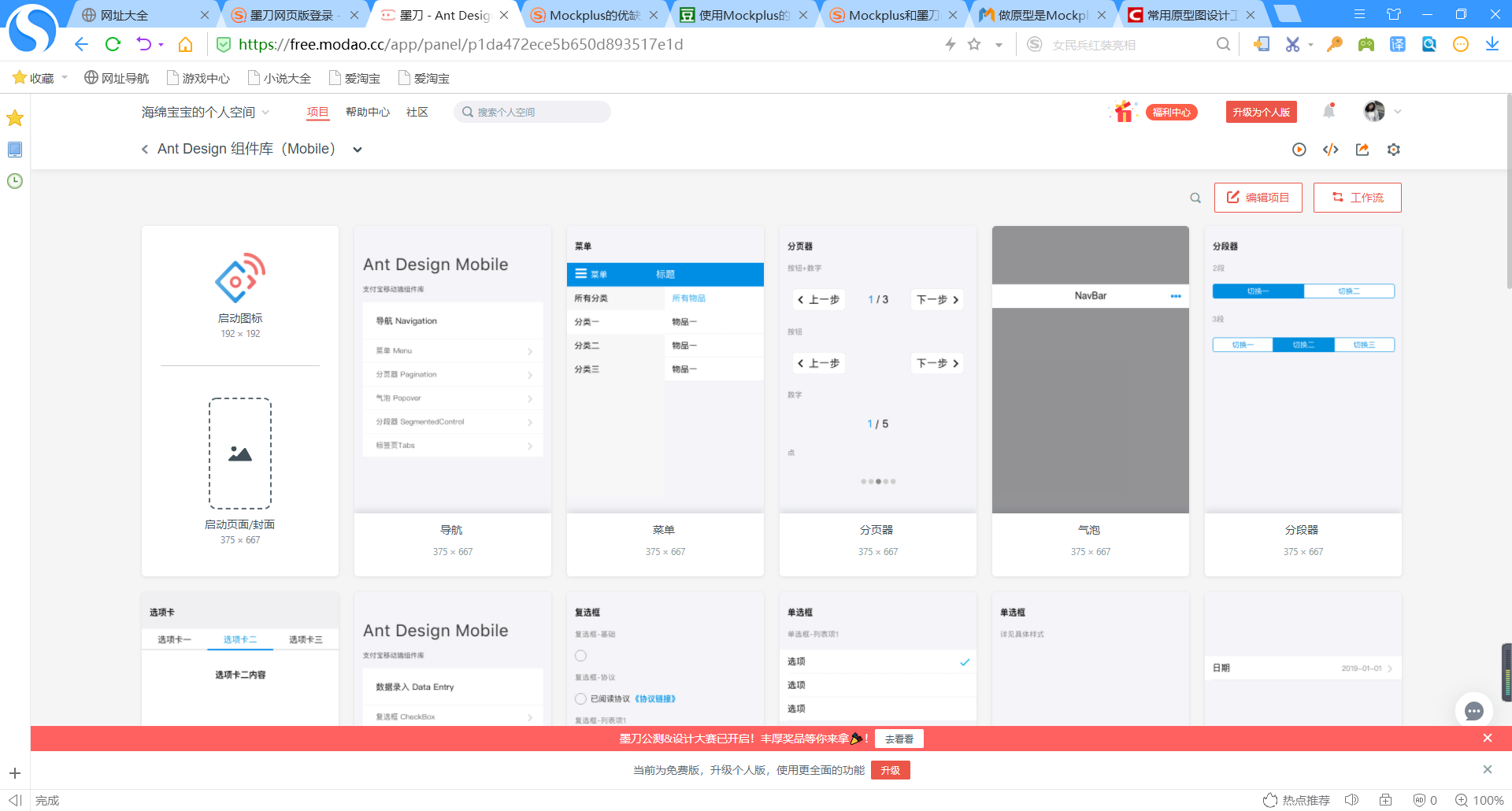Viewport: 1512px width, 811px height.
Task: Expand the personal space dropdown chevron
Action: coord(265,113)
